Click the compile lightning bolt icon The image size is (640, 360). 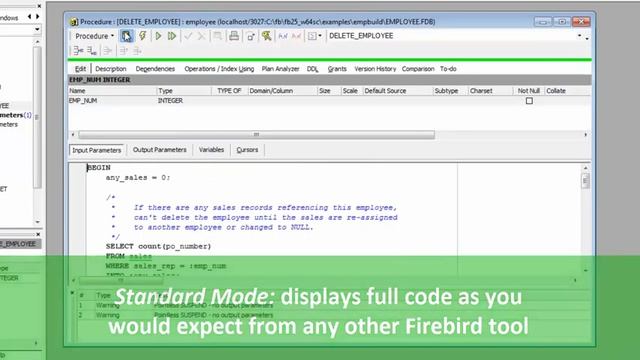[142, 36]
